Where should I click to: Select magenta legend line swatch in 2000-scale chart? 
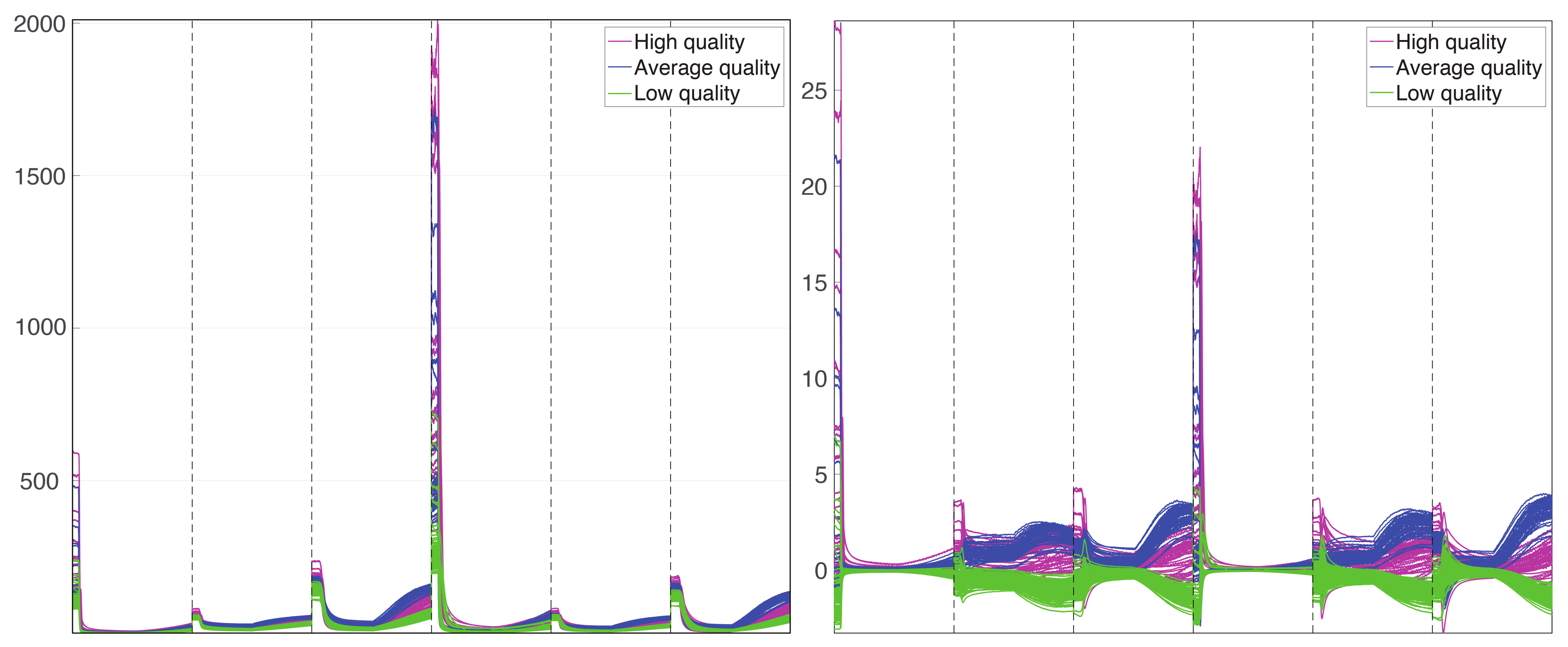pyautogui.click(x=619, y=42)
